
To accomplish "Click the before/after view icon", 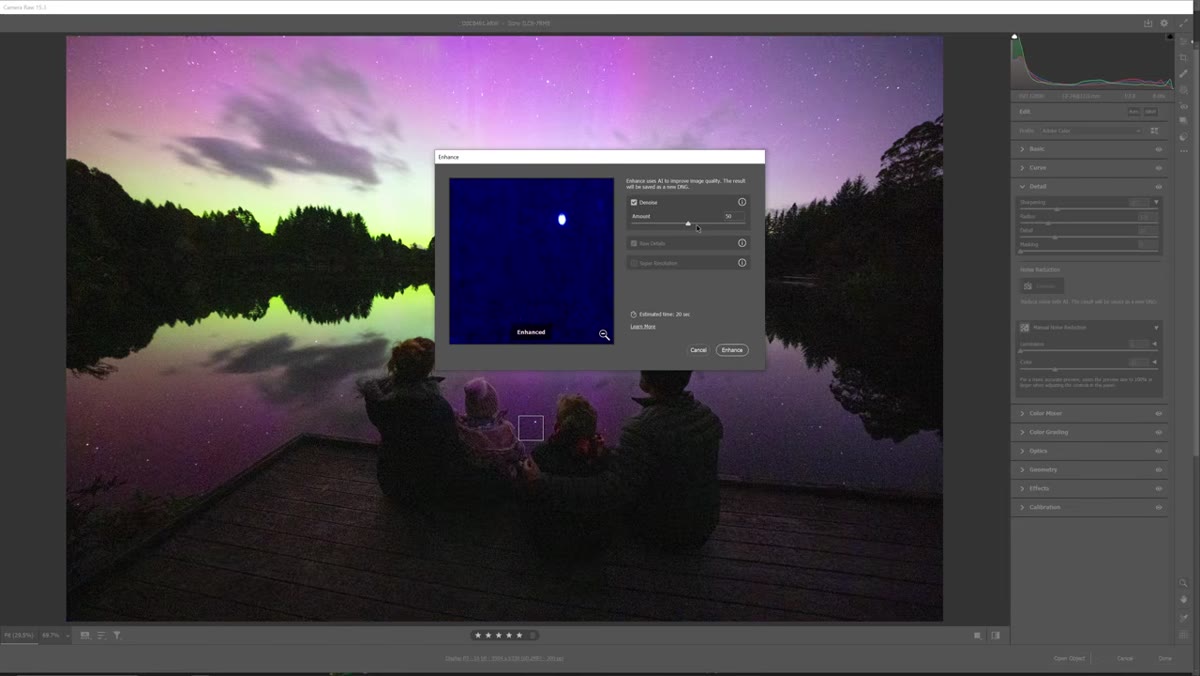I will 995,635.
